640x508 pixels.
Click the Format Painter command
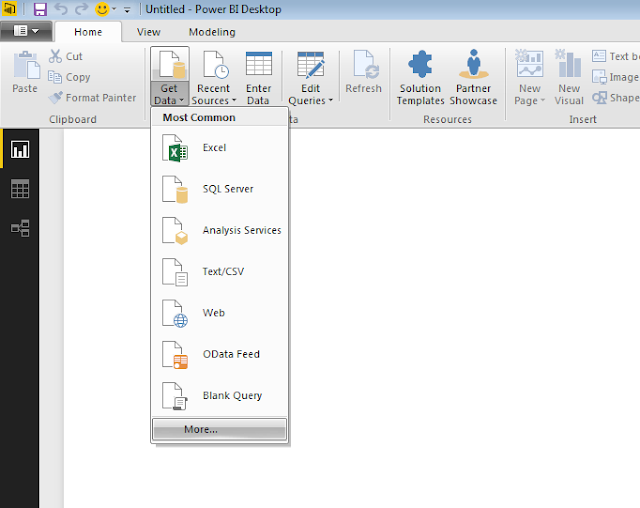click(92, 98)
